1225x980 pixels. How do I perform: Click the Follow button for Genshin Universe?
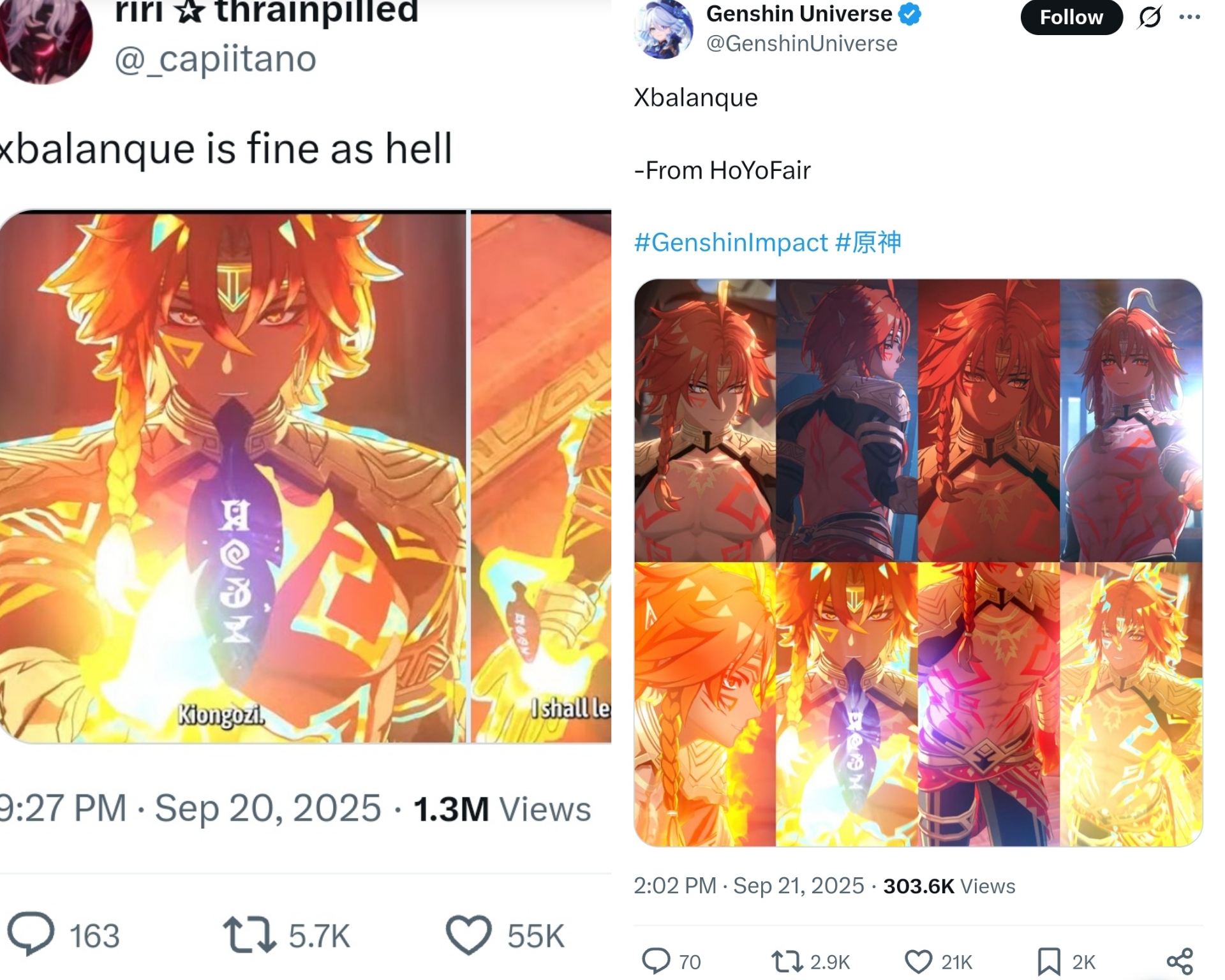(x=1071, y=17)
